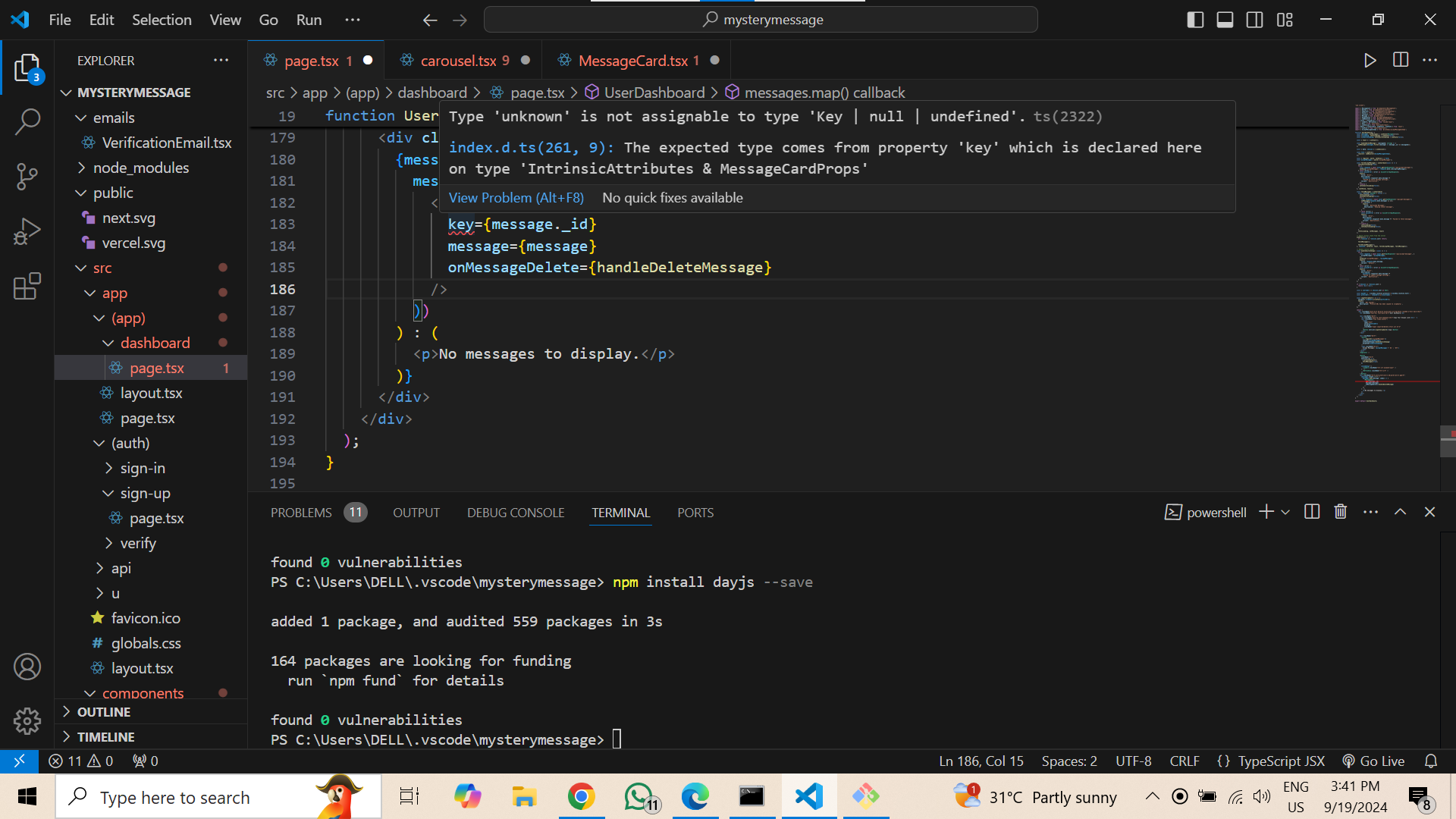Open the Selection menu
Viewport: 1456px width, 819px height.
[162, 20]
